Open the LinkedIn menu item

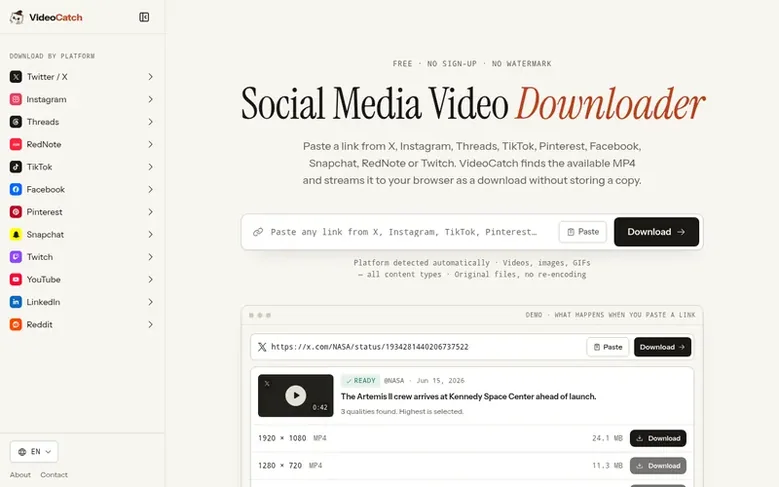pyautogui.click(x=82, y=302)
